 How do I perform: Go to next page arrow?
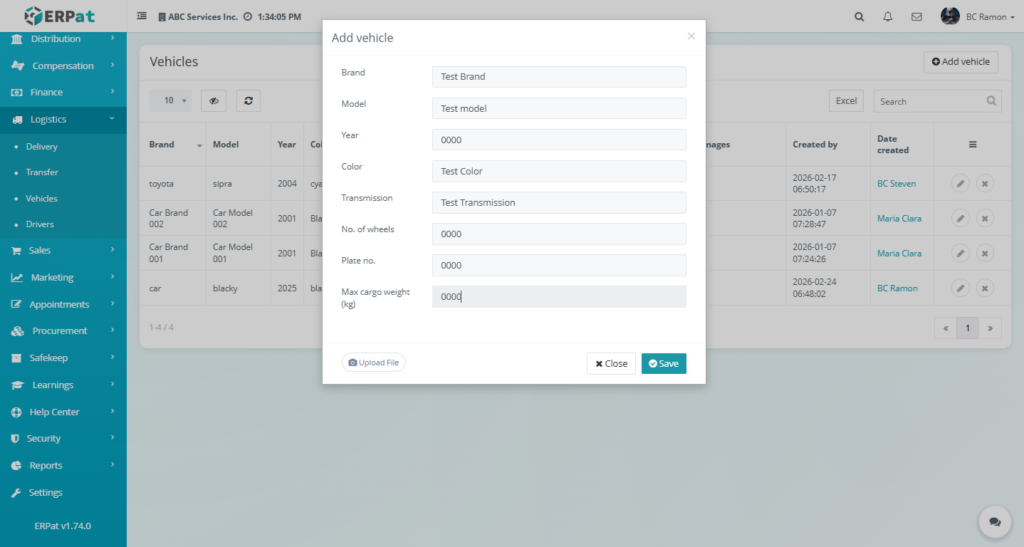(x=990, y=328)
